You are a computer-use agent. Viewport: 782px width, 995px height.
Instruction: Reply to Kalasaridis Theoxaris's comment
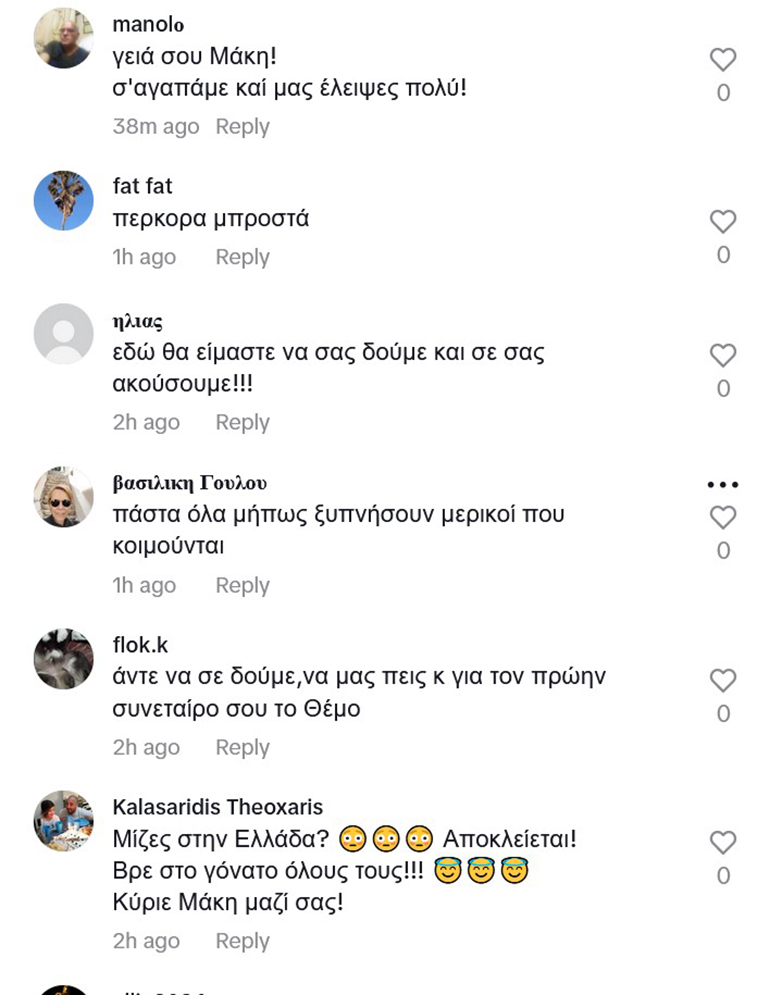[x=243, y=941]
